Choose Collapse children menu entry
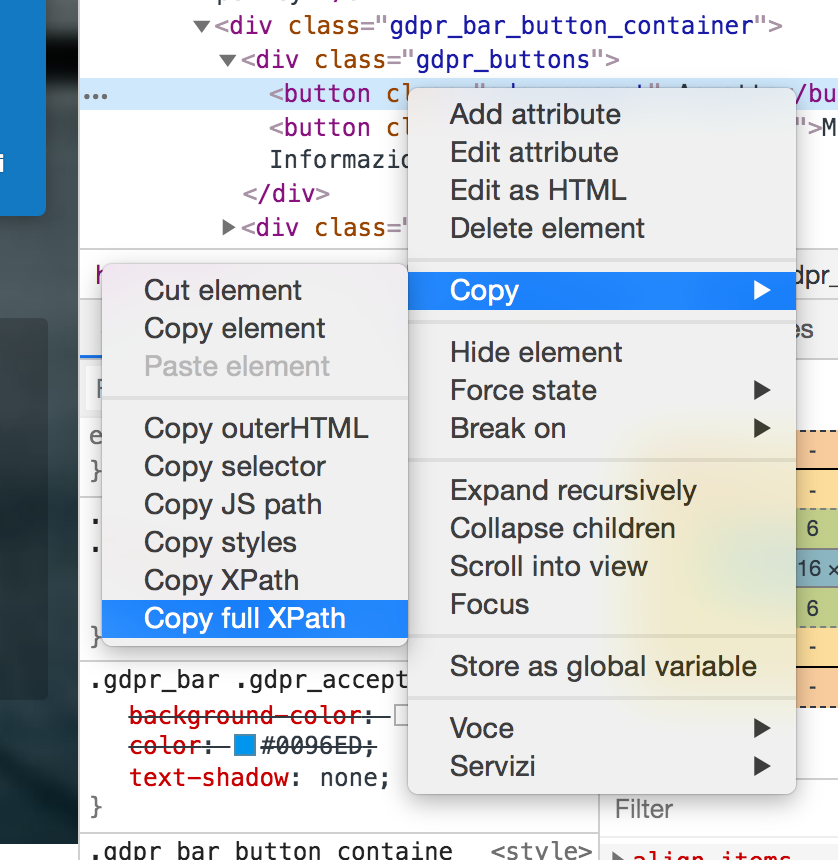The image size is (838, 860). point(602,529)
